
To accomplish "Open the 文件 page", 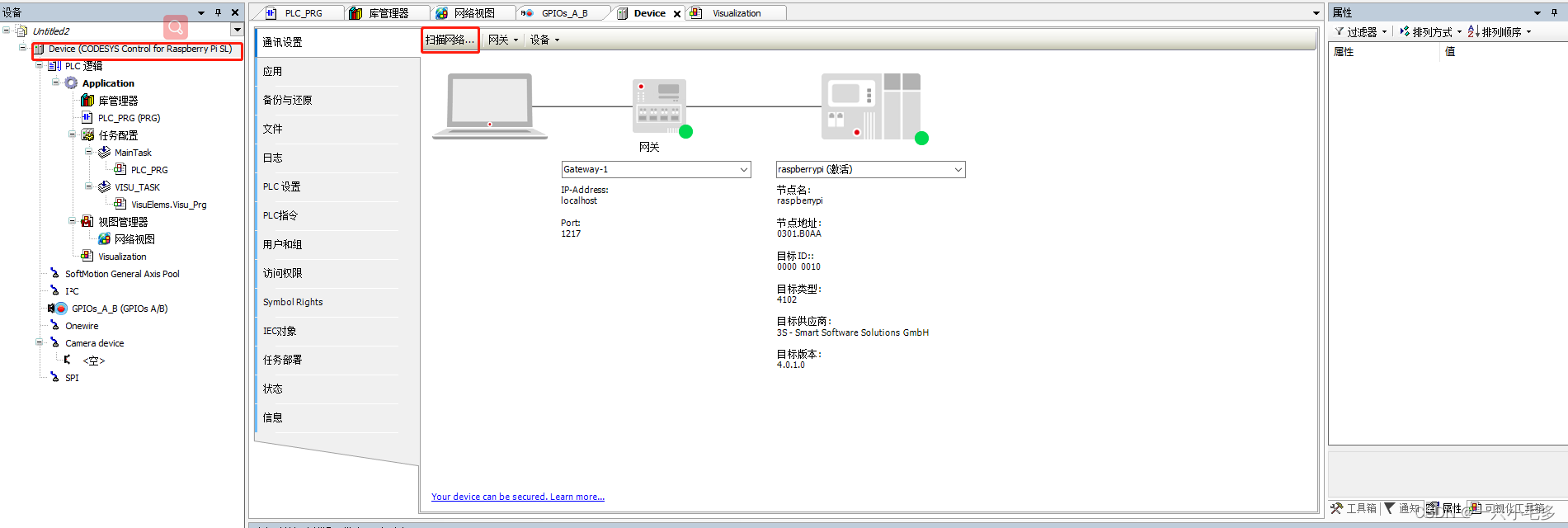I will coord(327,130).
